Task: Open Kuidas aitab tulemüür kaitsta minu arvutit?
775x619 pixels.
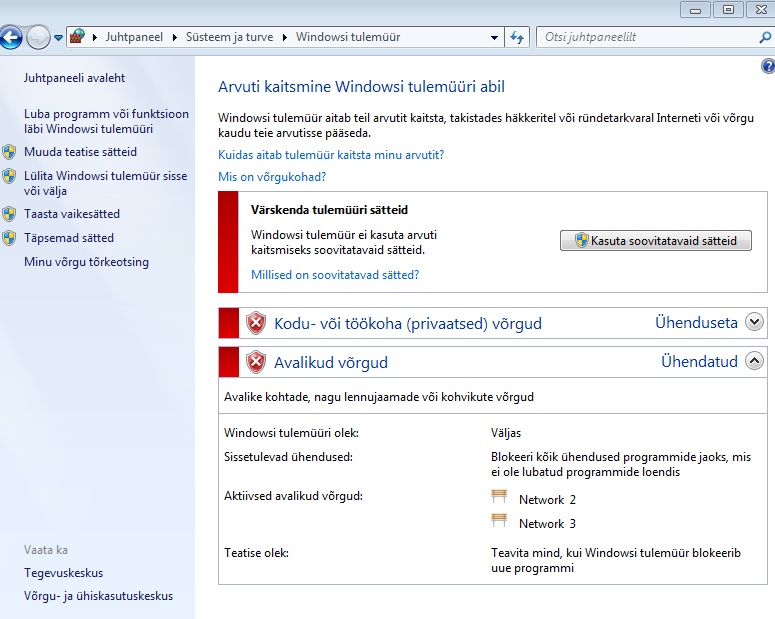Action: 331,155
